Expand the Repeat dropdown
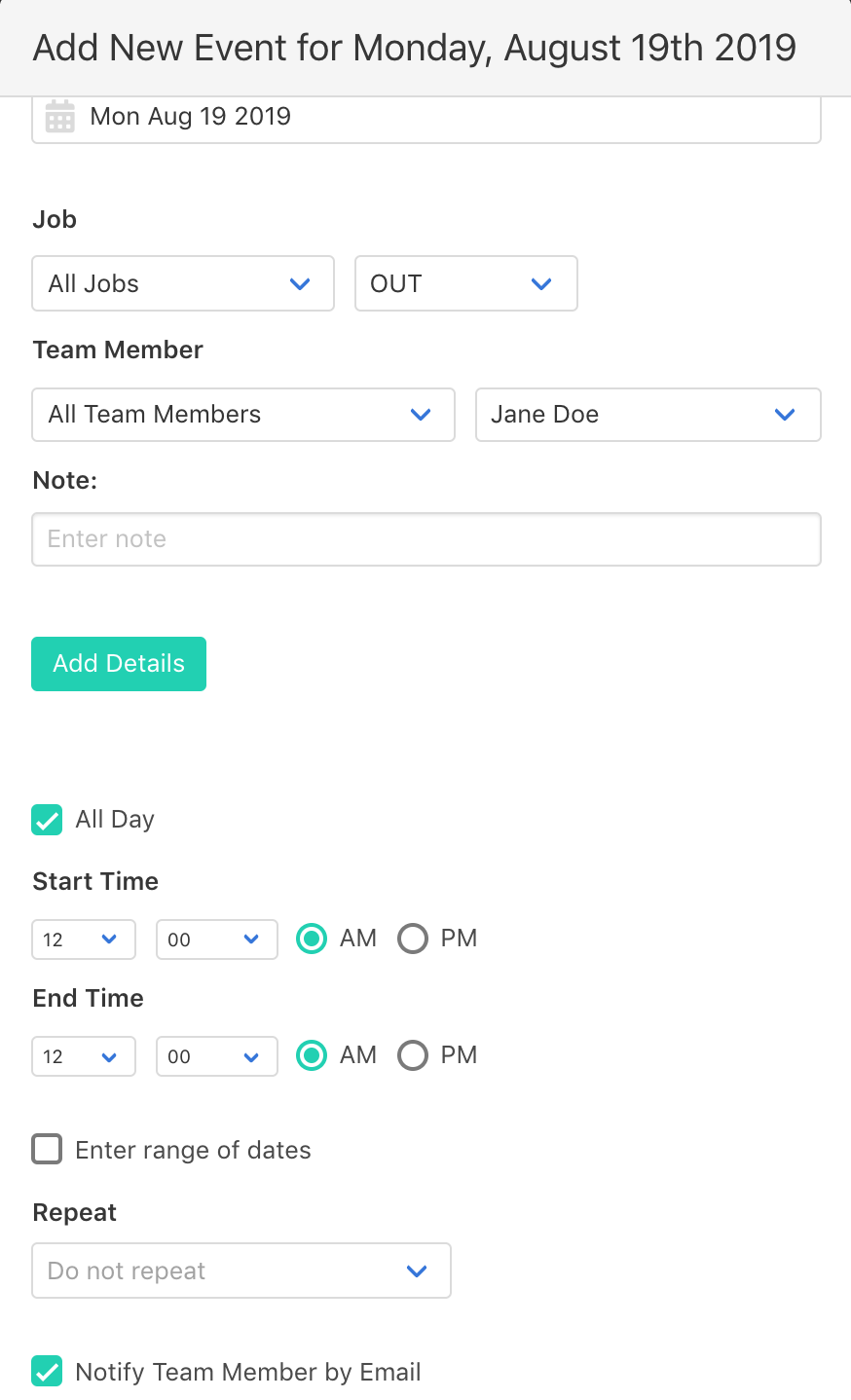 click(240, 1271)
